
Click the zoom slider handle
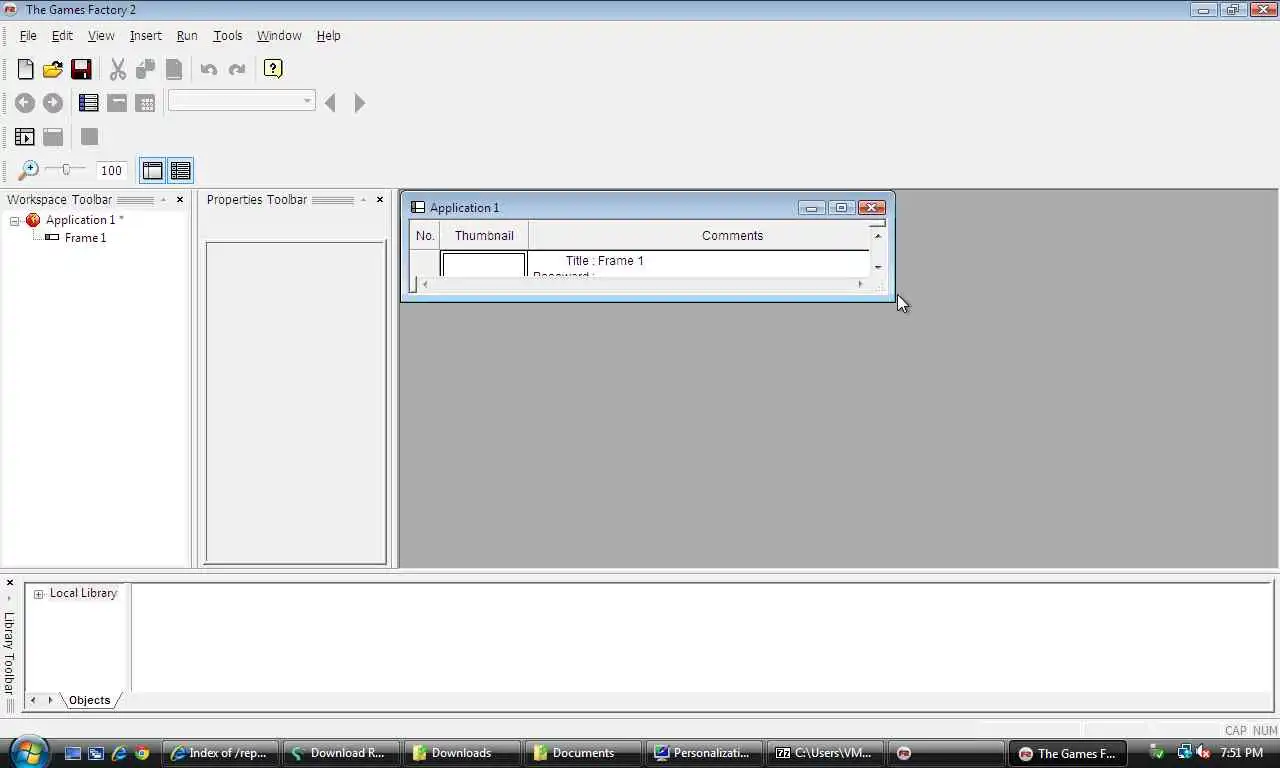point(66,170)
